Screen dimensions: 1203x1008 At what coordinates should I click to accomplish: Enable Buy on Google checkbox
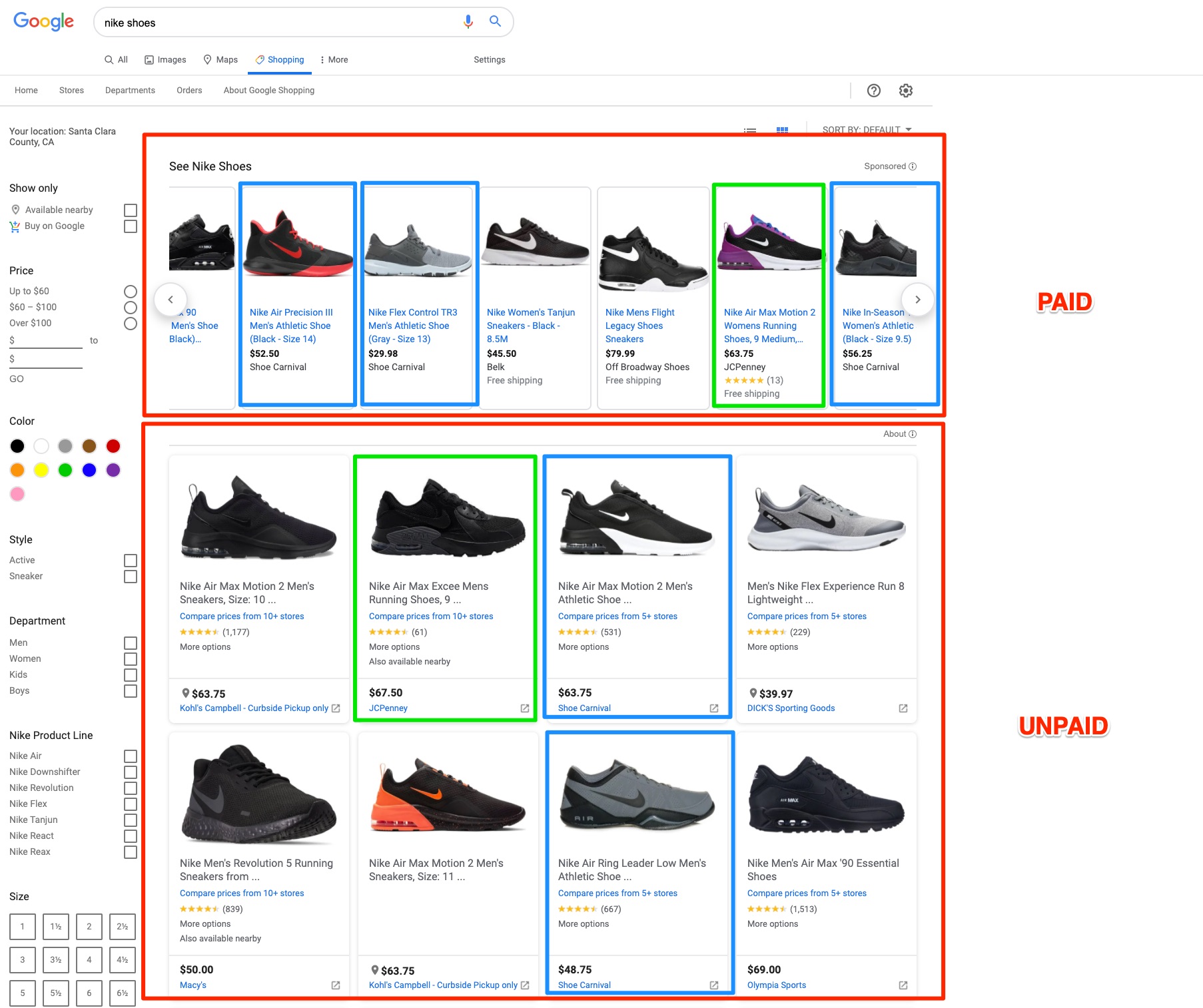pos(131,226)
